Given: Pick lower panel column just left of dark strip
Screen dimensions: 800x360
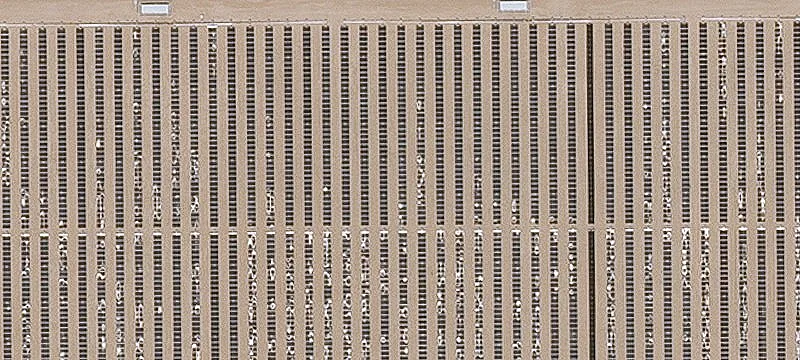Looking at the screenshot, I should click(573, 295).
